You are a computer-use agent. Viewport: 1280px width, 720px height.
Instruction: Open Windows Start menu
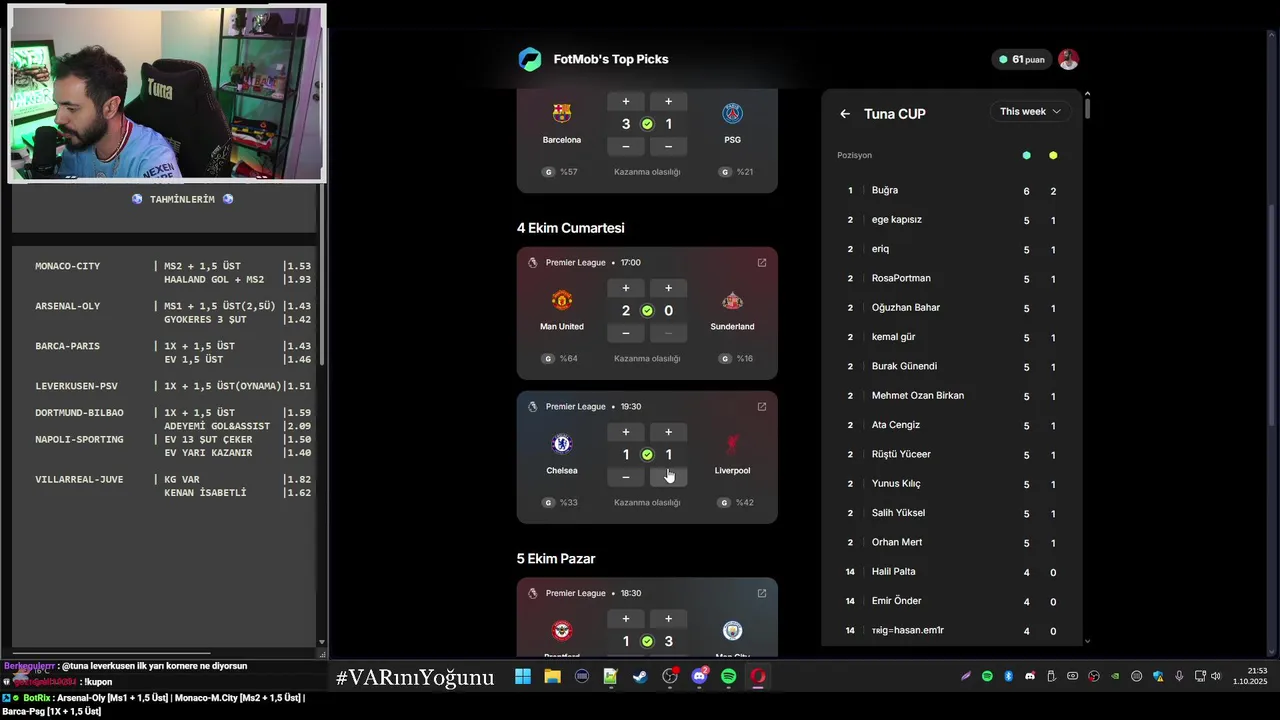[523, 677]
